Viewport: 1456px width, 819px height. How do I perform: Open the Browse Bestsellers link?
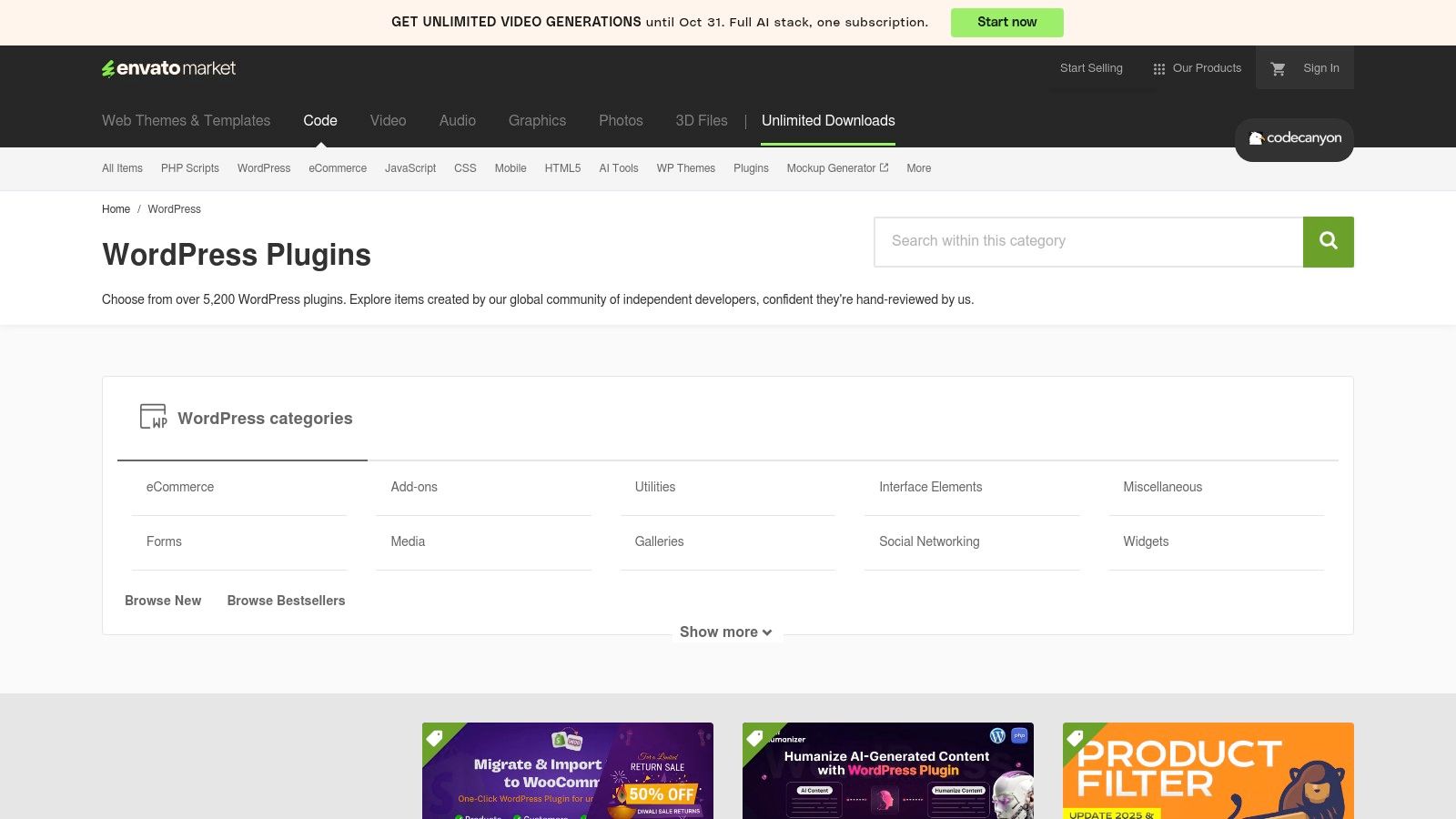click(x=286, y=601)
